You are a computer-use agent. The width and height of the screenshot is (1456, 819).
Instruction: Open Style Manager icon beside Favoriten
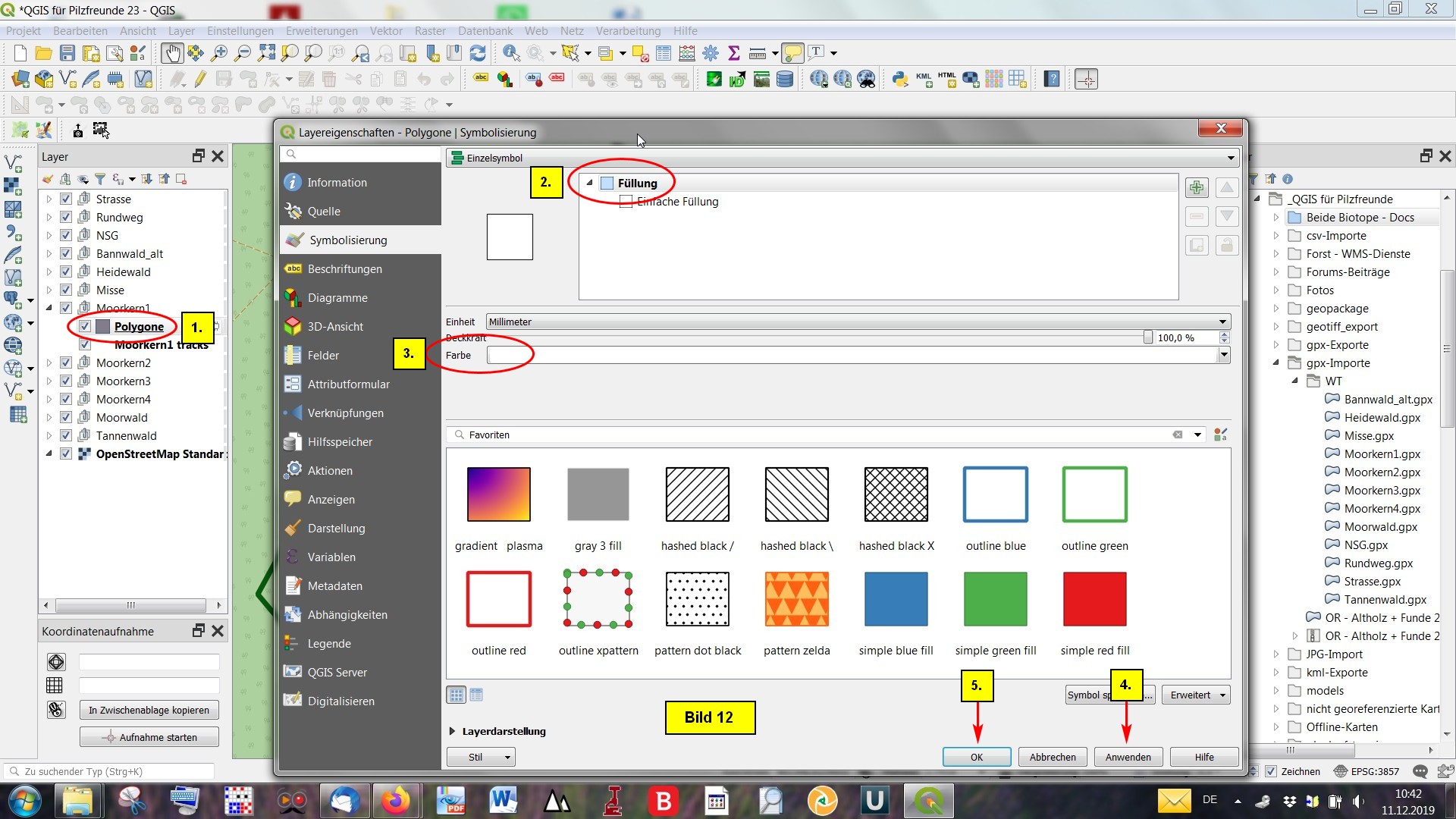[x=1220, y=435]
